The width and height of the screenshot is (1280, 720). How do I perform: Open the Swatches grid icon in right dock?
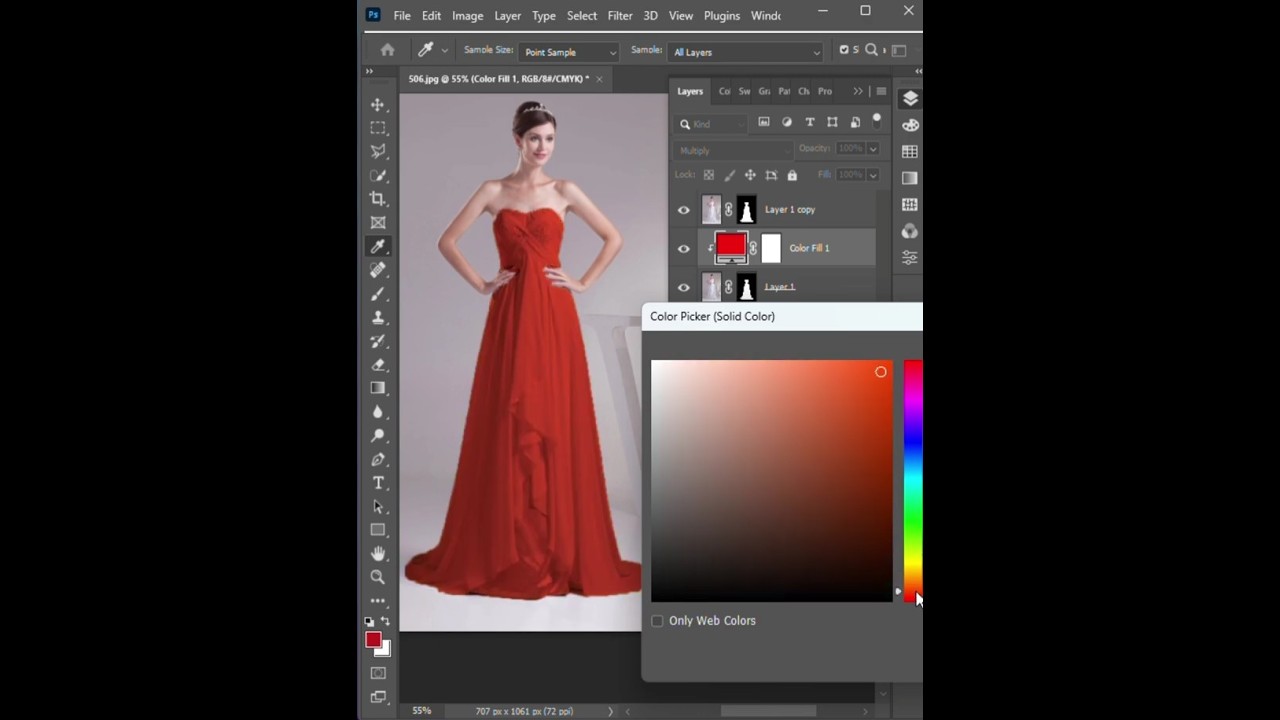pyautogui.click(x=909, y=152)
